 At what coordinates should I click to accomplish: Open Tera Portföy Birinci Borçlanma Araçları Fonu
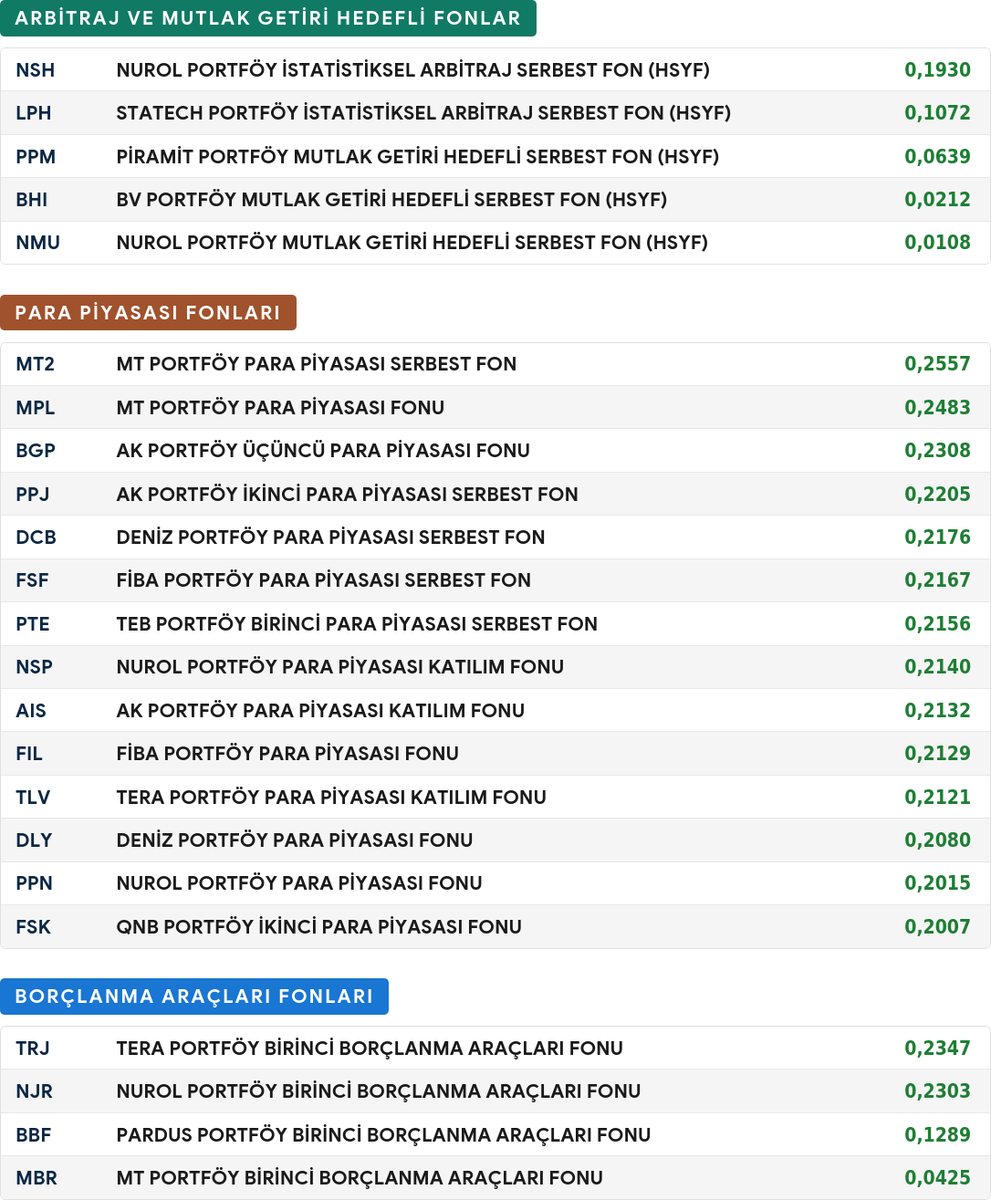coord(370,1048)
